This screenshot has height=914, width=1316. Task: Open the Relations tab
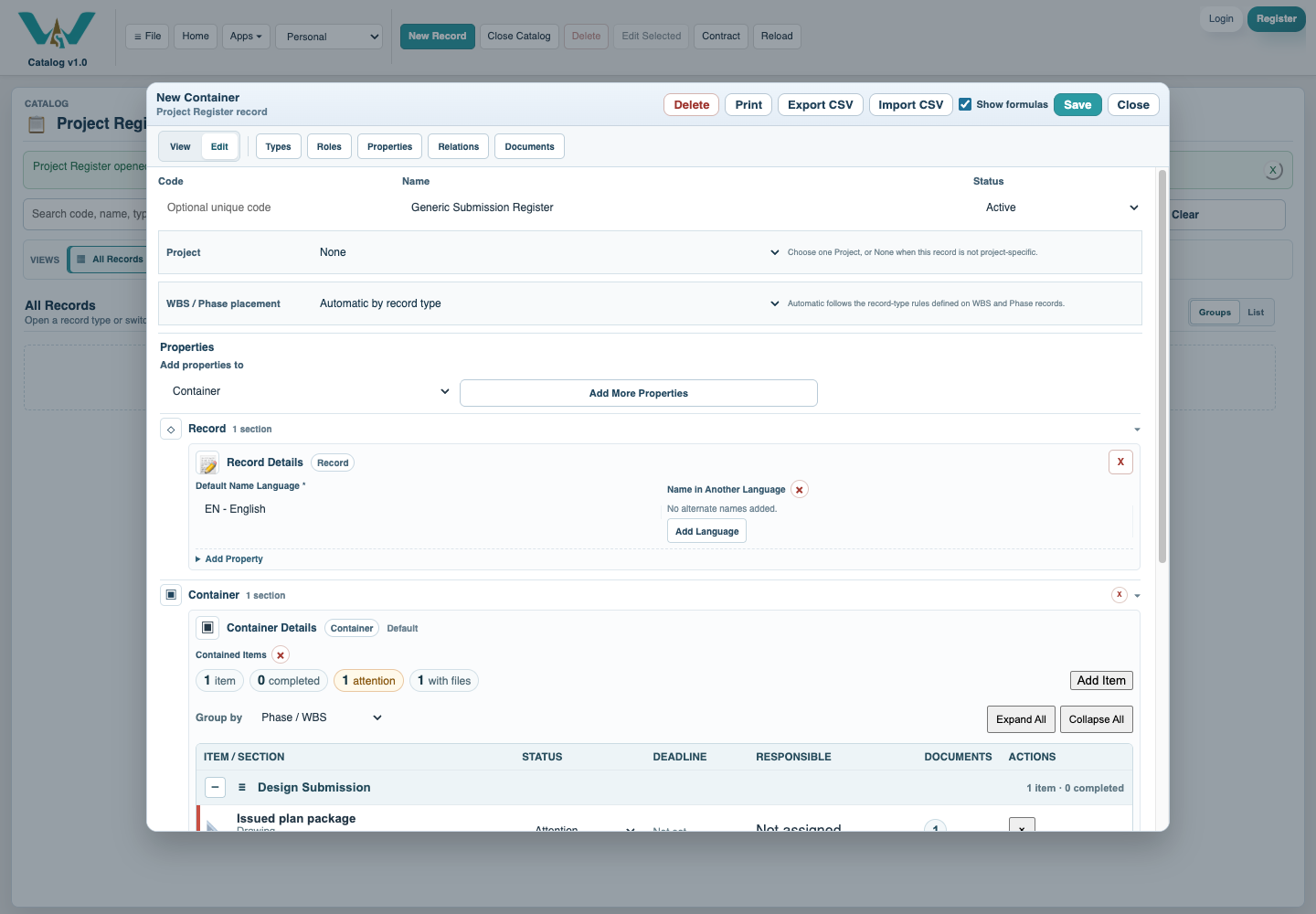458,147
